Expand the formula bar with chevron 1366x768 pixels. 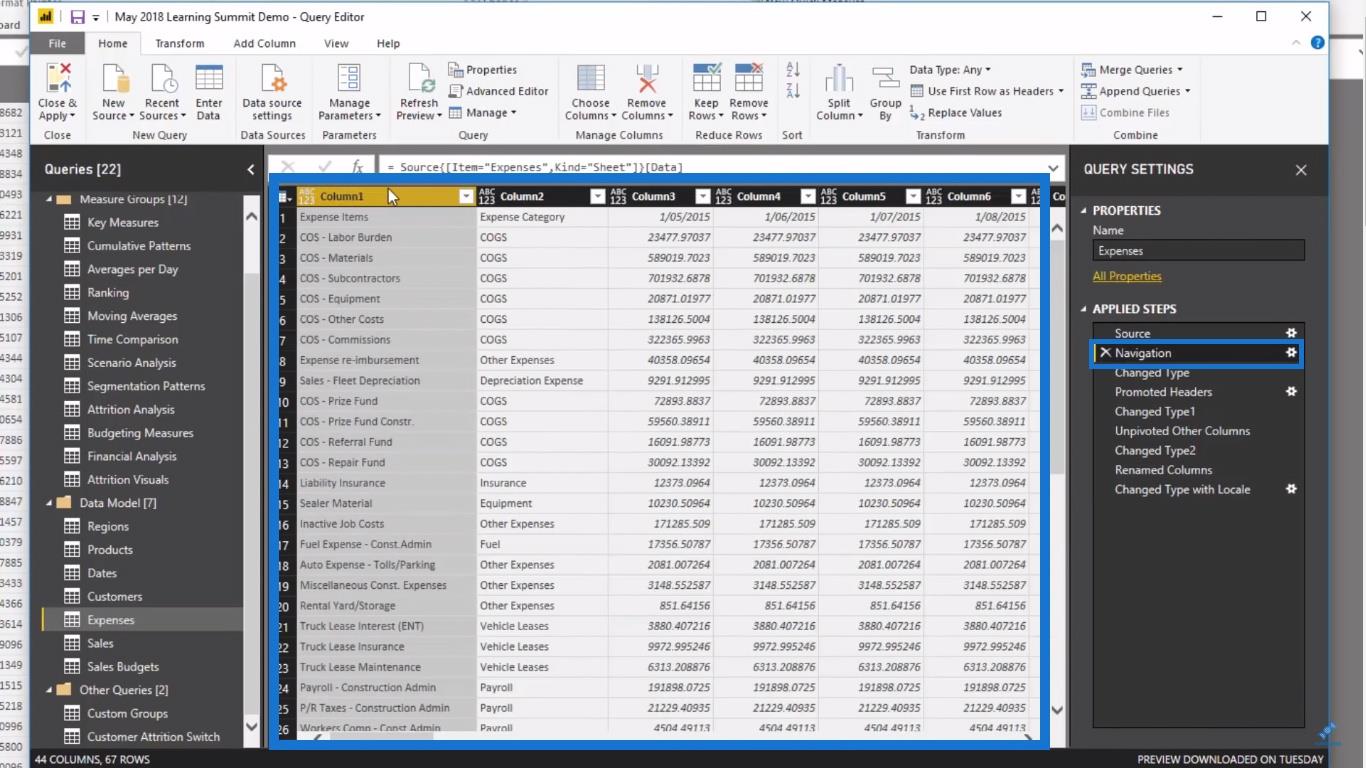tap(1054, 168)
